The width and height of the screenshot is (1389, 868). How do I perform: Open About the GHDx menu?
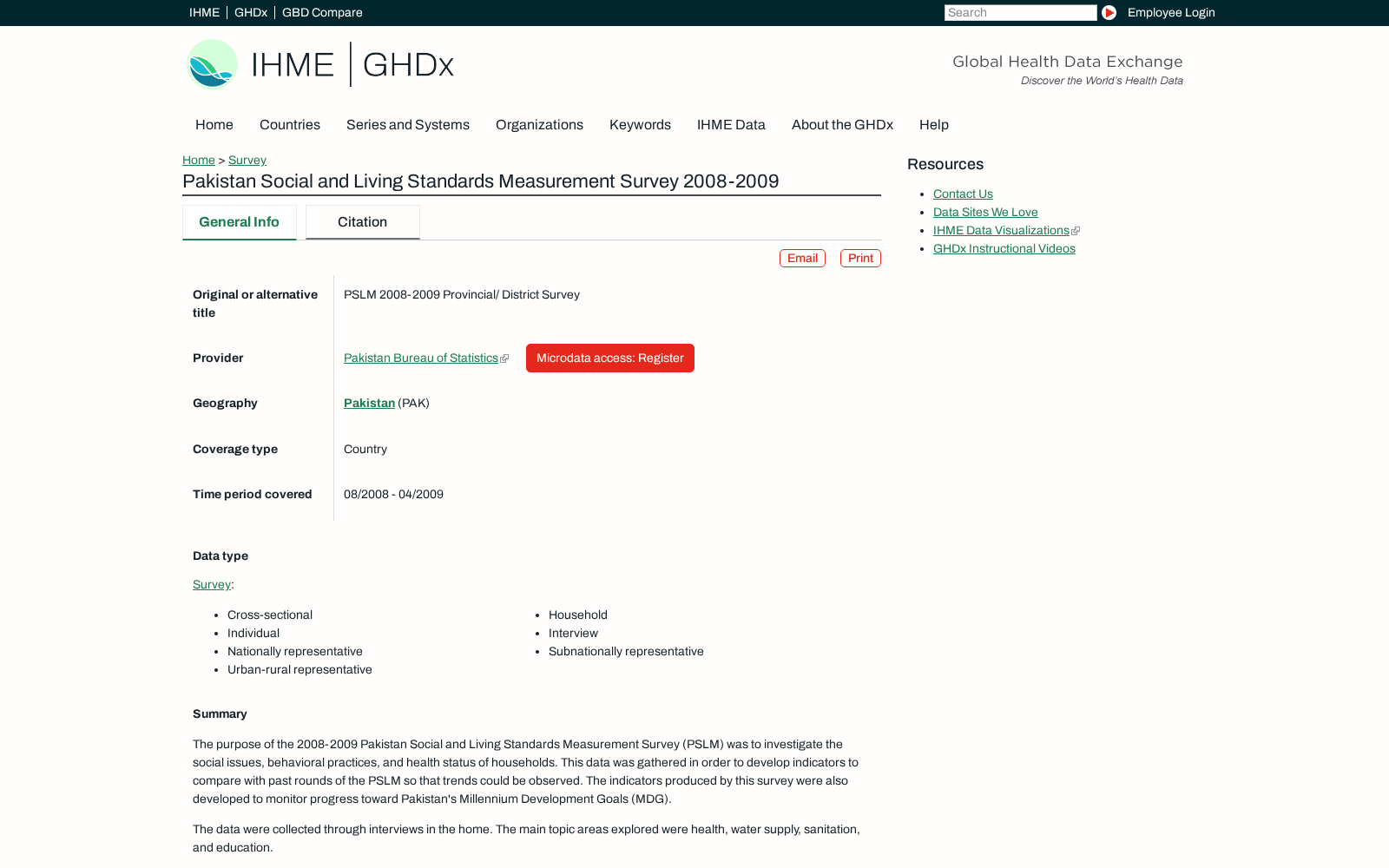[842, 125]
